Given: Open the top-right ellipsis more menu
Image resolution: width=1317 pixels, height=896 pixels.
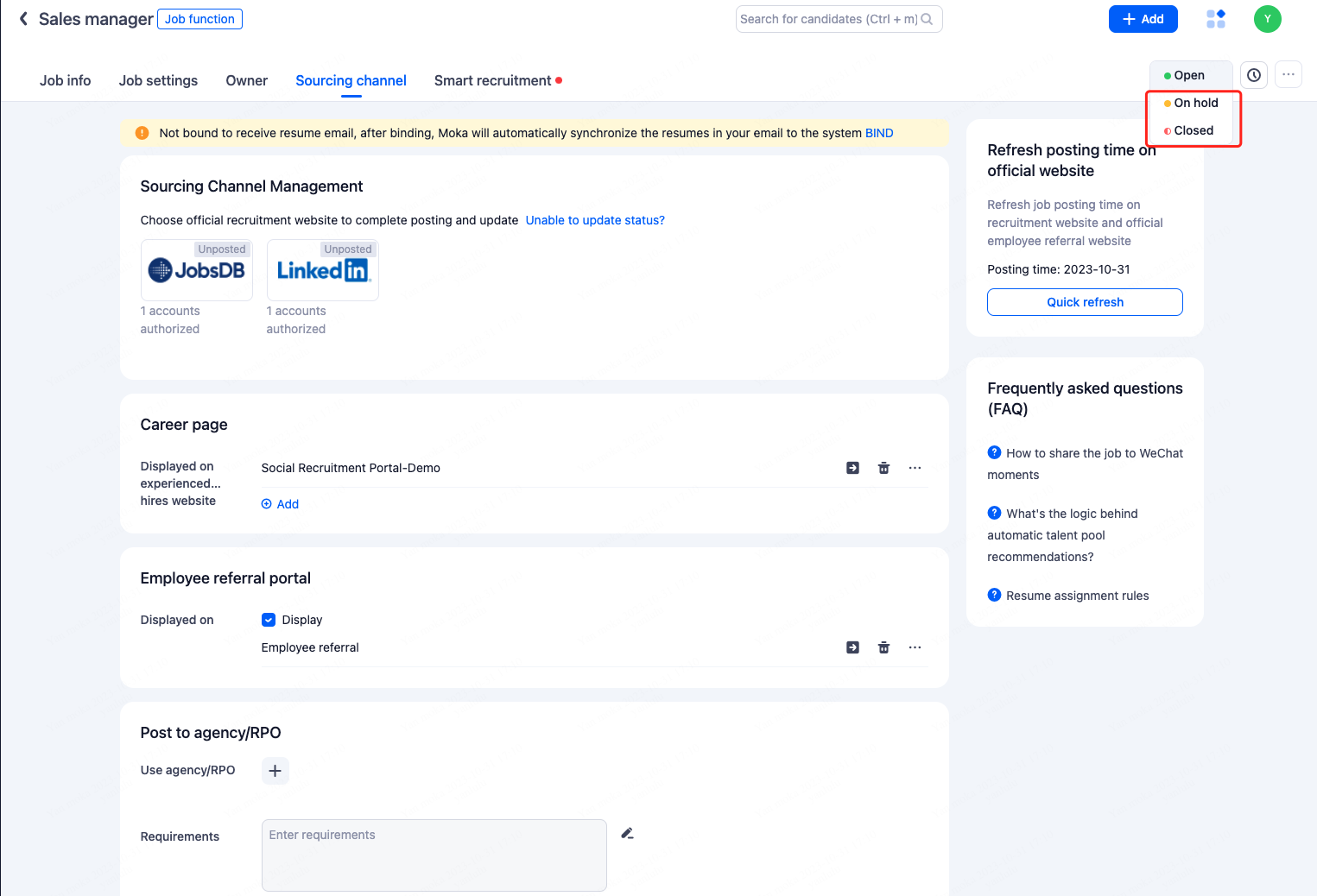Looking at the screenshot, I should tap(1289, 75).
